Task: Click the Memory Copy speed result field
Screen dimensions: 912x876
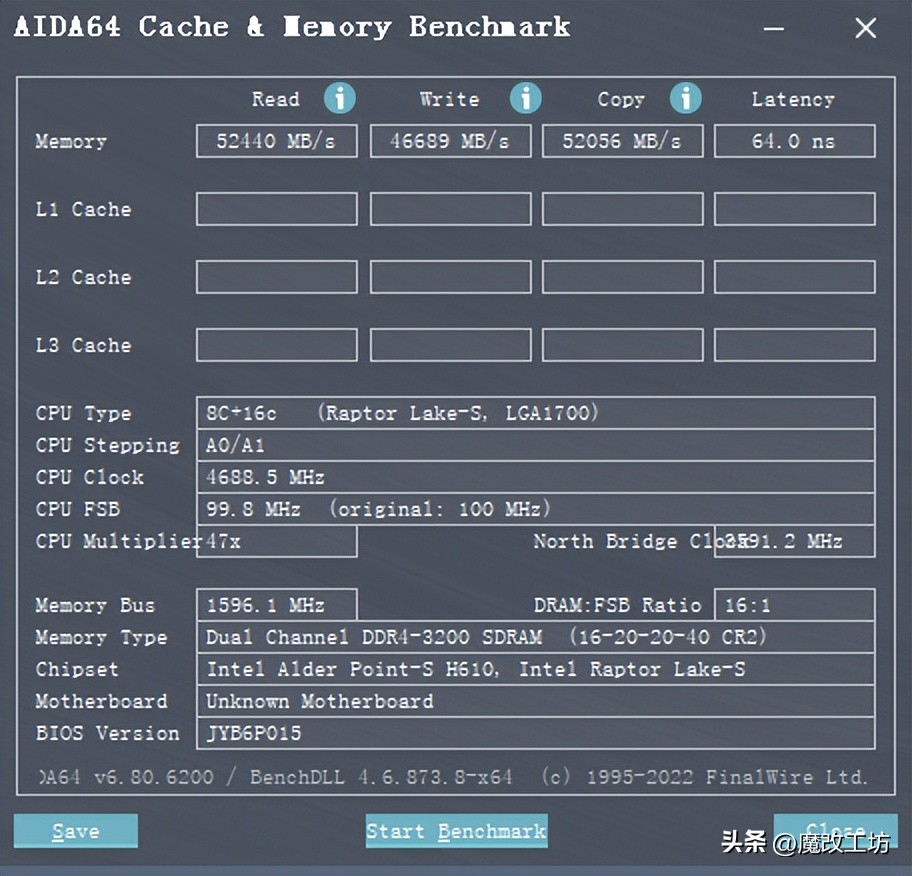Action: (622, 141)
